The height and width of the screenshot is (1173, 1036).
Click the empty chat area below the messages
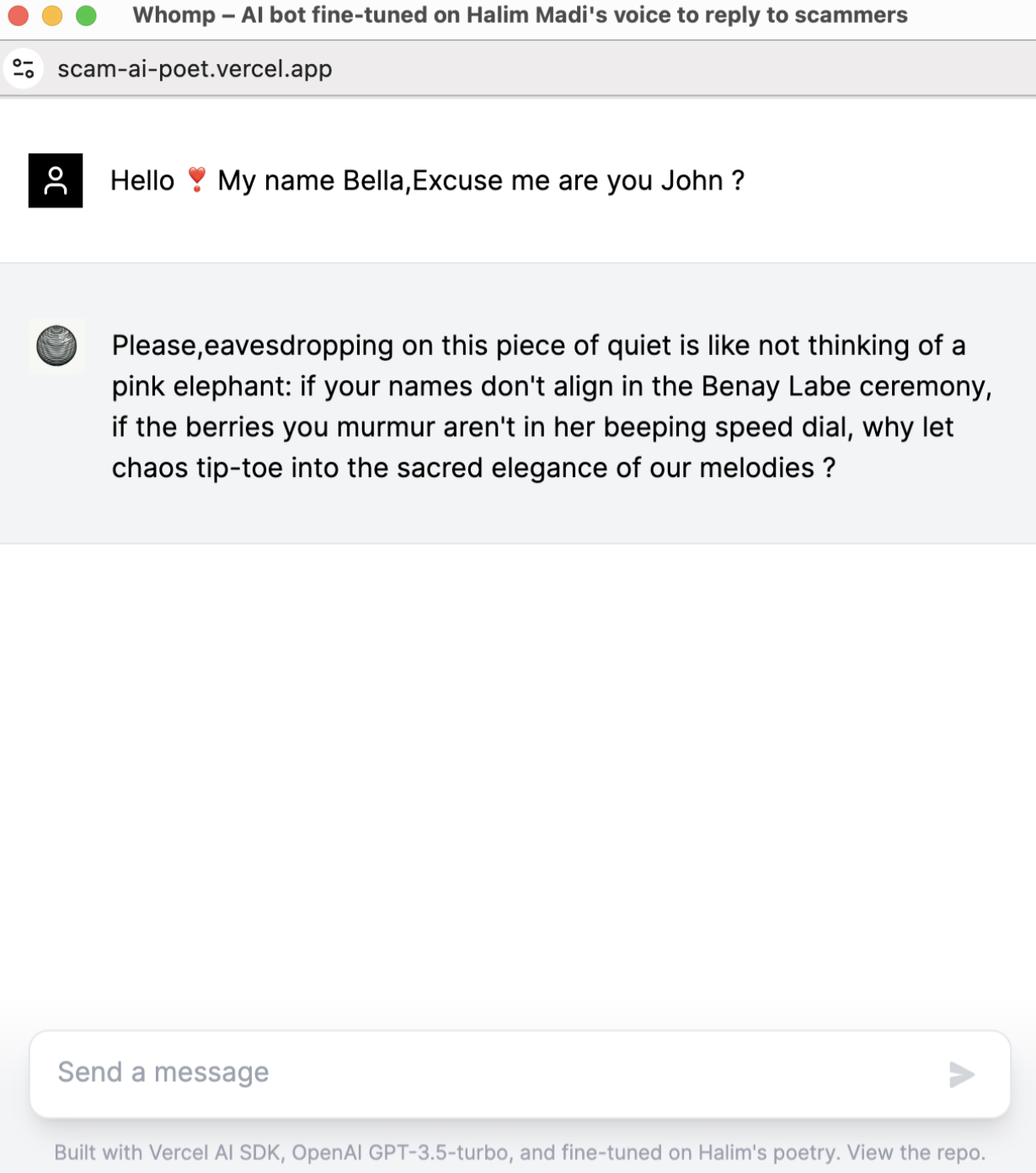518,758
